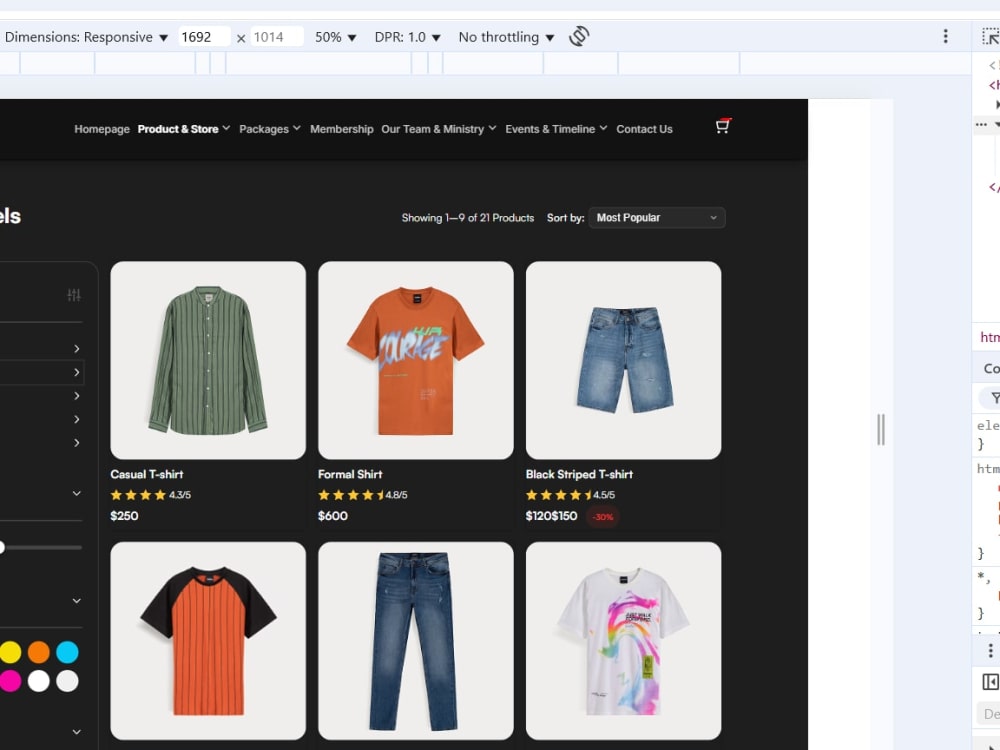Image resolution: width=1000 pixels, height=750 pixels.
Task: Expand the Packages menu
Action: (270, 129)
